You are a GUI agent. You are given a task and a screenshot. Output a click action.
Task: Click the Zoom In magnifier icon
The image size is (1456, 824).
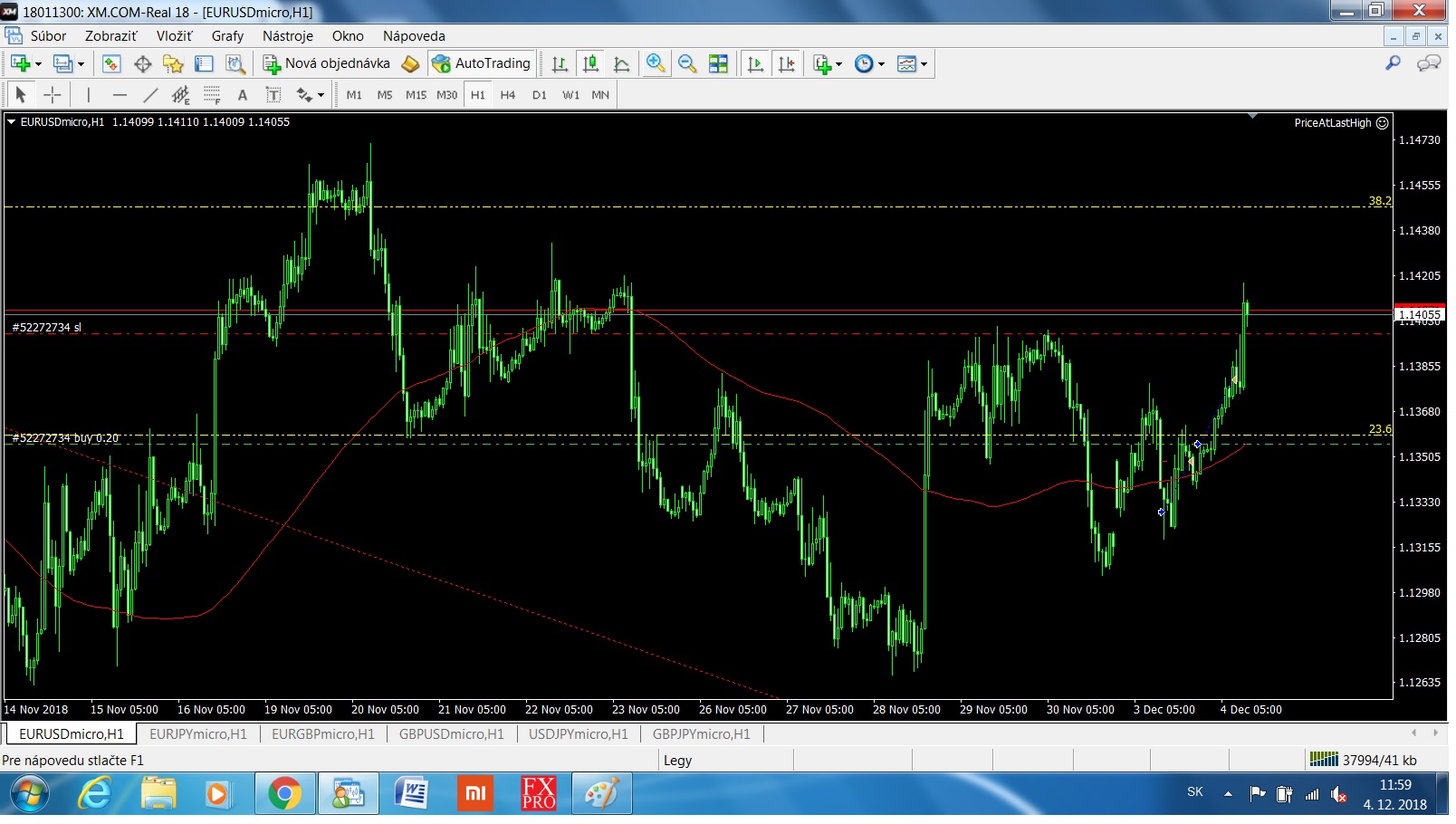click(656, 63)
